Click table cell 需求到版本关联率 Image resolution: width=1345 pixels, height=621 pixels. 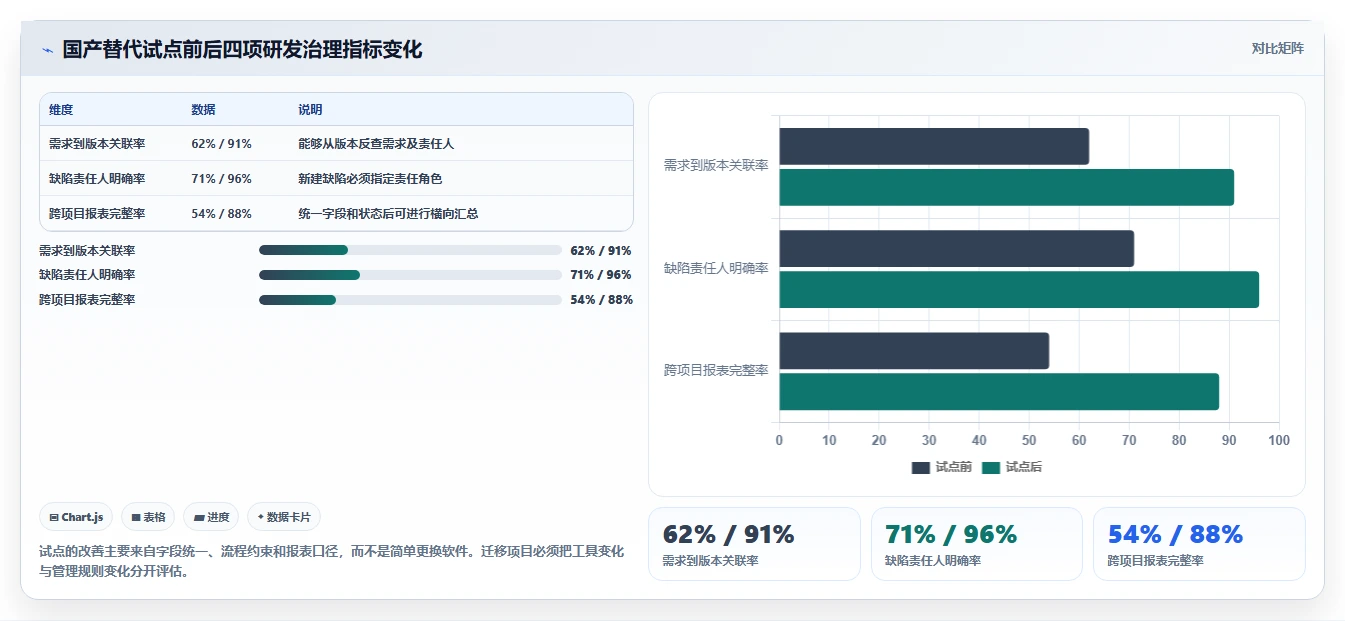97,144
